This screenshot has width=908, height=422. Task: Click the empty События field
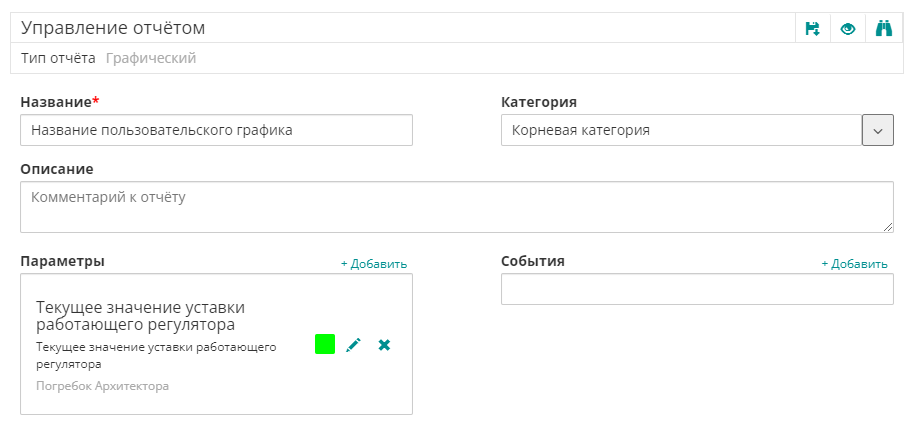[x=696, y=289]
